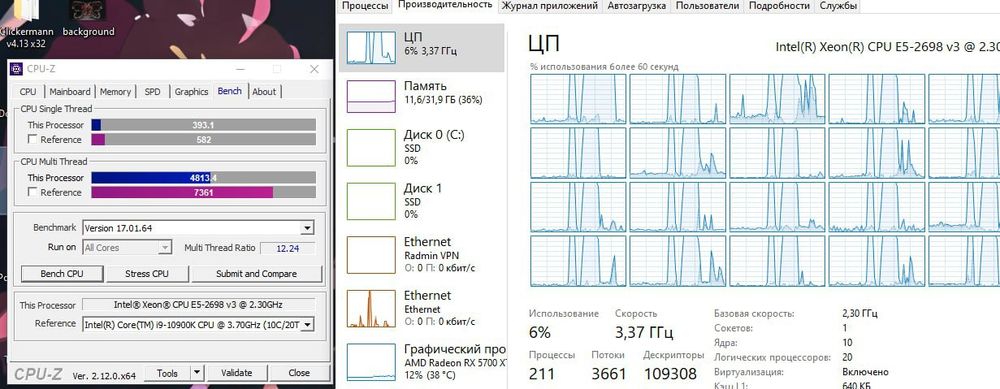Click the Single Thread Reference 582 bar
Viewport: 1000px width, 389px height.
point(203,140)
